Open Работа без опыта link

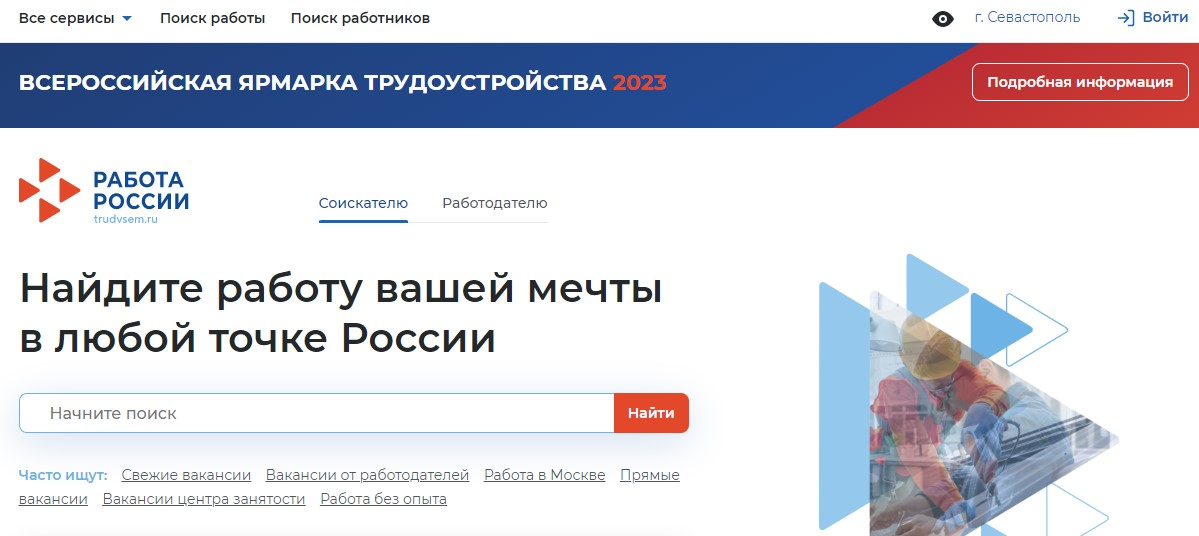pos(383,499)
